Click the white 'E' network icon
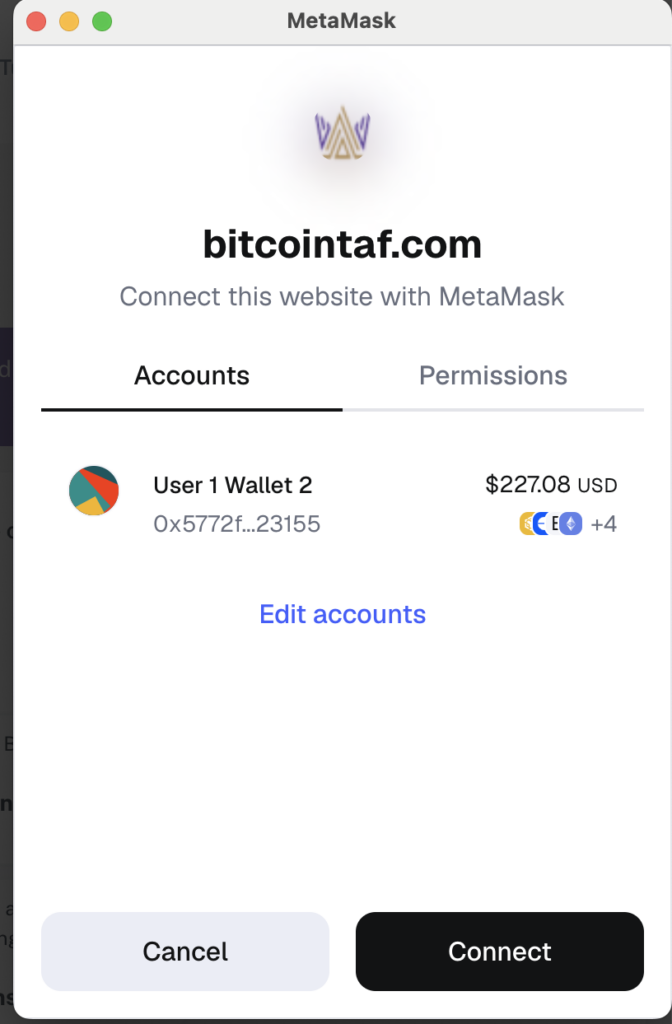Image resolution: width=672 pixels, height=1024 pixels. (554, 524)
